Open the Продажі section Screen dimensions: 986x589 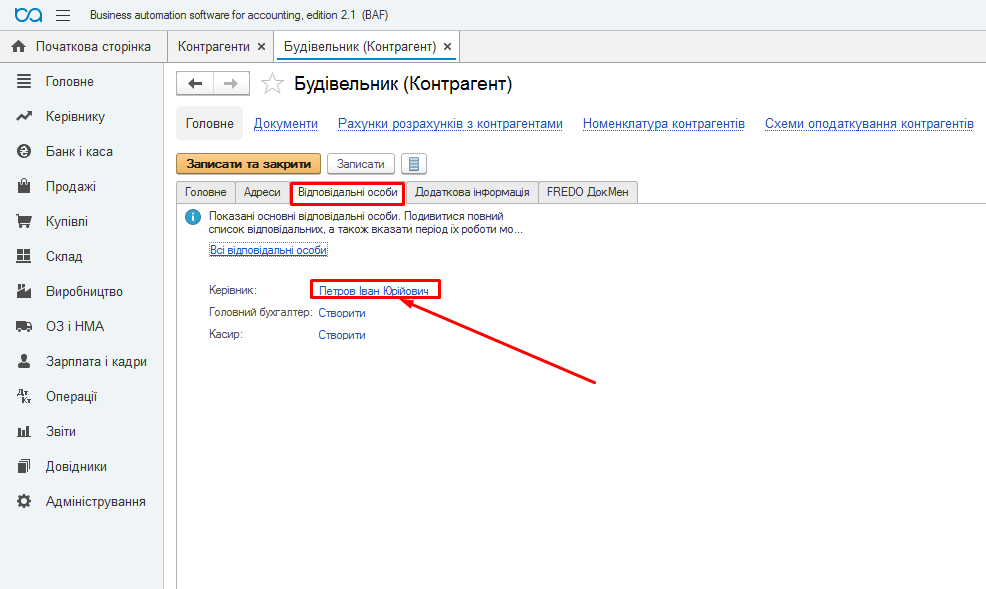click(x=71, y=187)
